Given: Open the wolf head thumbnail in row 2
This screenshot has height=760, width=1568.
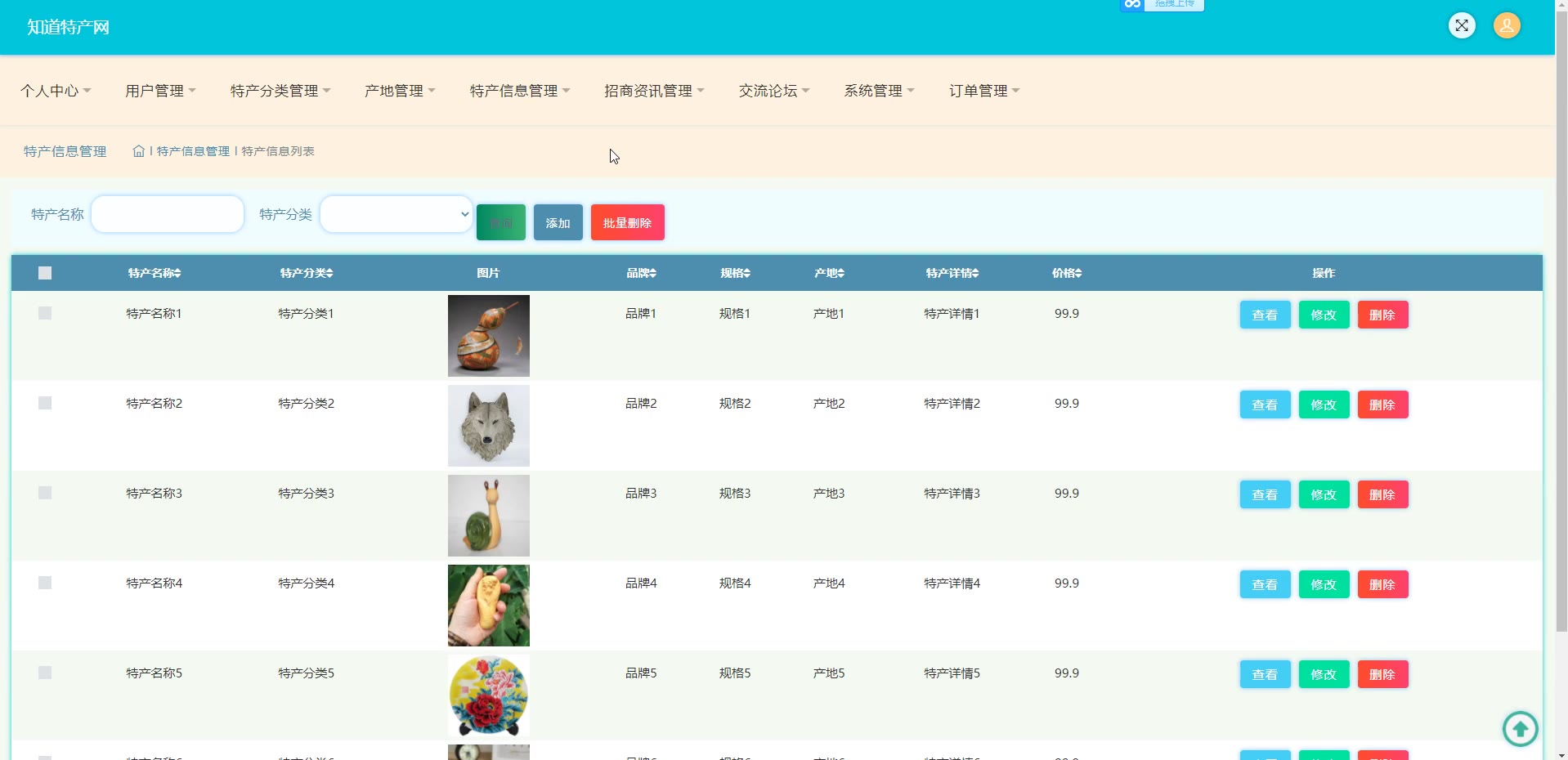Looking at the screenshot, I should coord(489,426).
